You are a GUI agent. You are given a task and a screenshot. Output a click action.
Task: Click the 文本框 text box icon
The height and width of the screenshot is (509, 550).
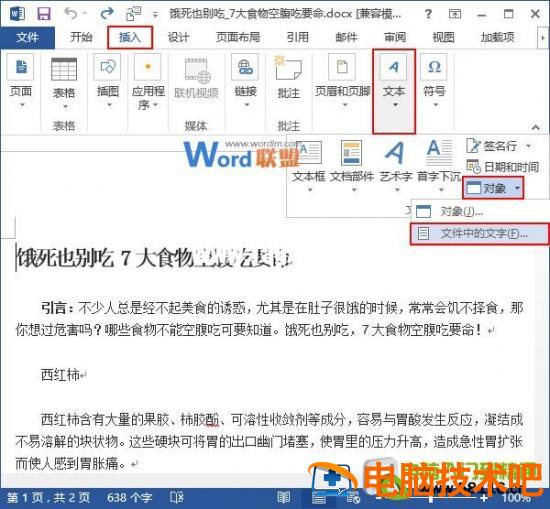coord(309,153)
